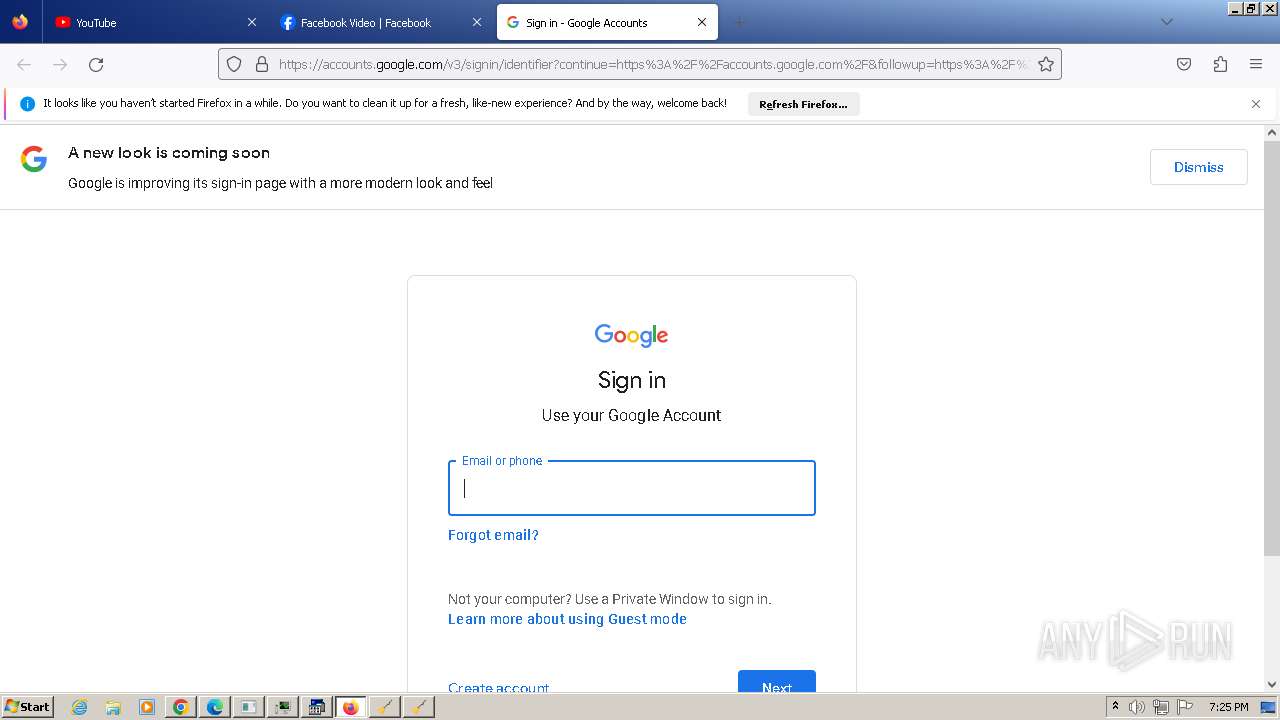Open the Forgot email? link
The height and width of the screenshot is (720, 1280).
point(493,535)
